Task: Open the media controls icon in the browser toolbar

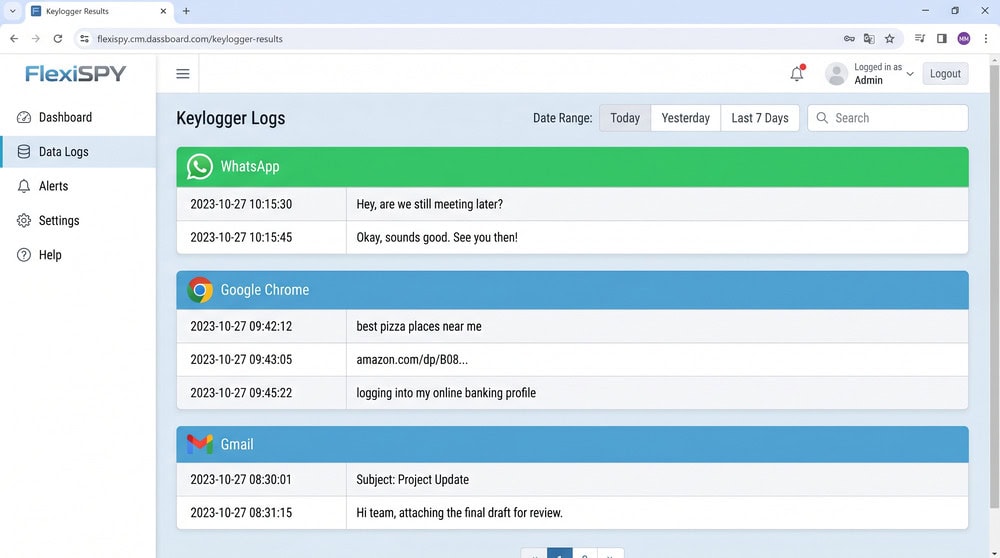Action: (x=920, y=39)
